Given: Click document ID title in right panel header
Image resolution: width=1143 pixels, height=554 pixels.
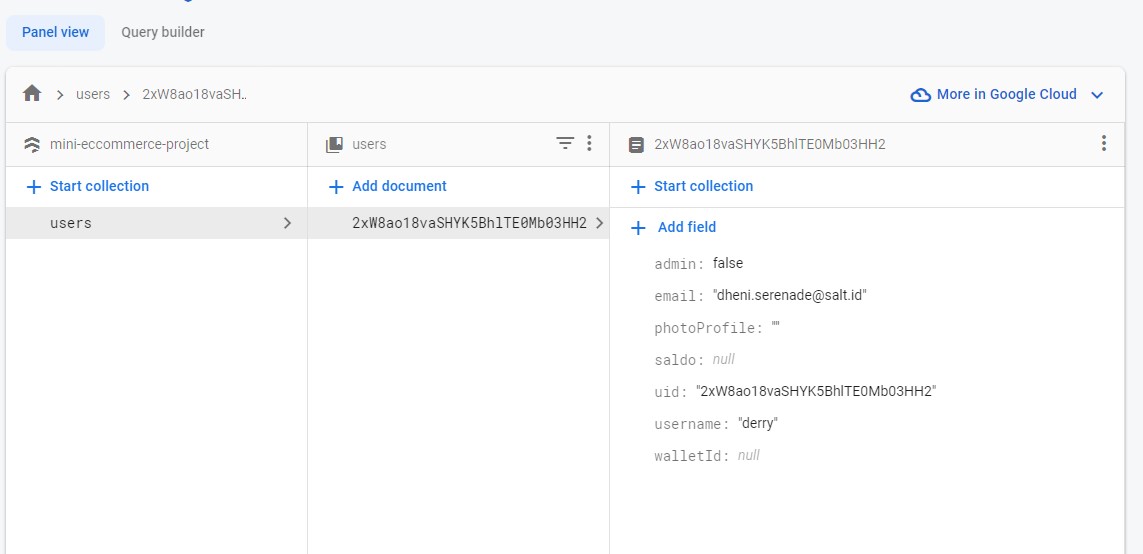Looking at the screenshot, I should [x=770, y=144].
